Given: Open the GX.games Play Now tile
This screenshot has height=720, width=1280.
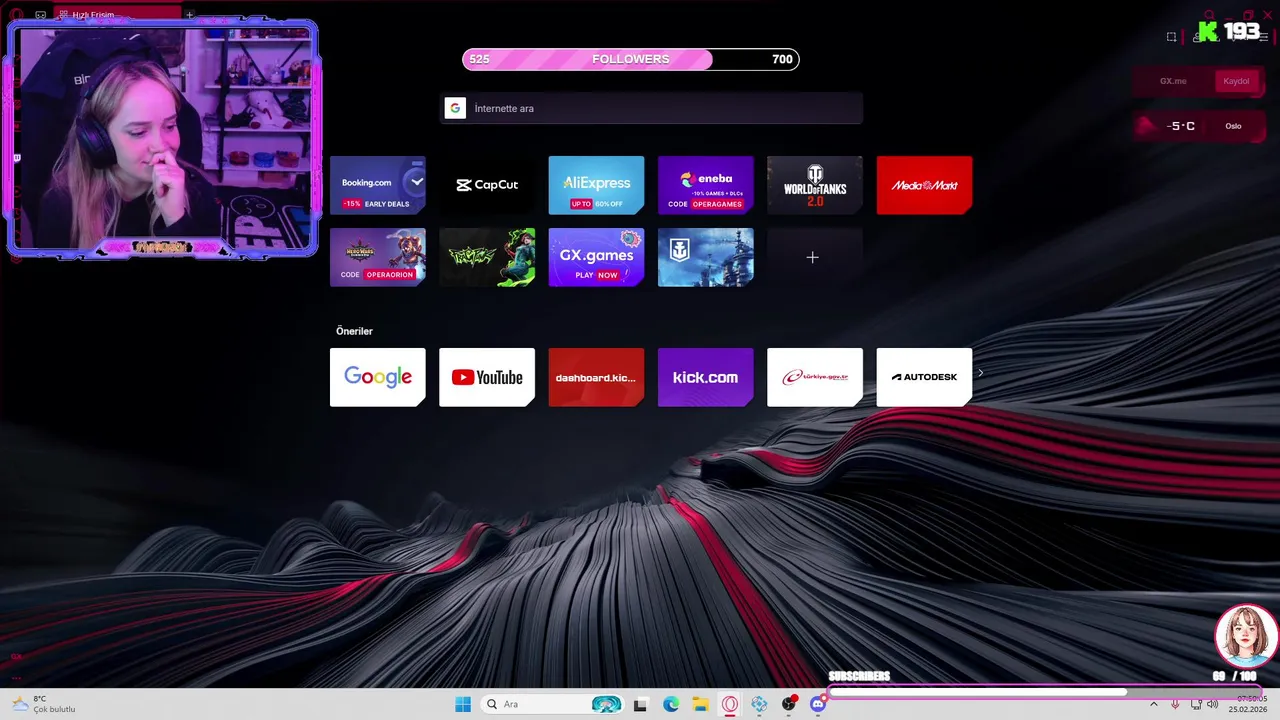Looking at the screenshot, I should pyautogui.click(x=596, y=257).
